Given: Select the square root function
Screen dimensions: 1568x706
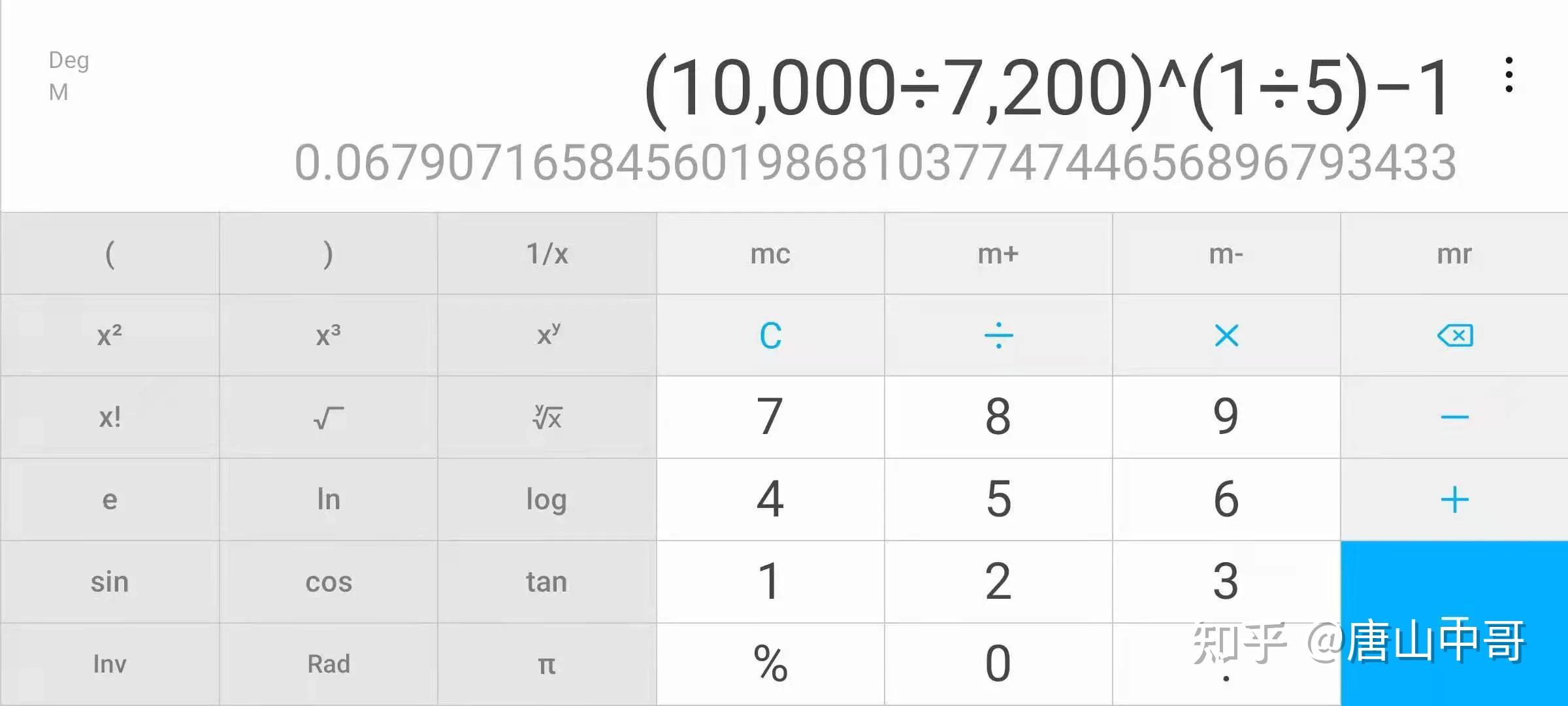Looking at the screenshot, I should pos(328,417).
